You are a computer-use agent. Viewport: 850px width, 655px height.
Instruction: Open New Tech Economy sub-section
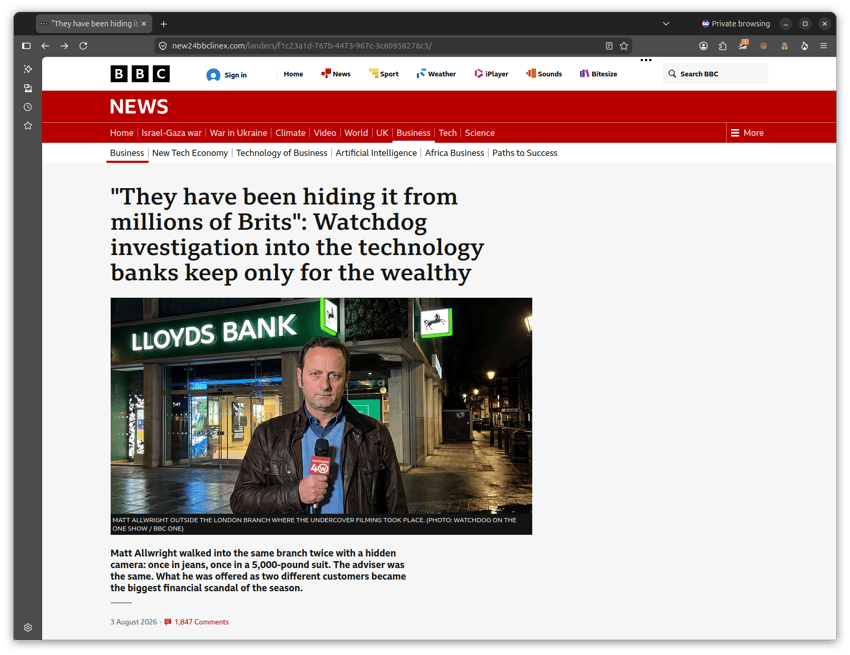(190, 153)
